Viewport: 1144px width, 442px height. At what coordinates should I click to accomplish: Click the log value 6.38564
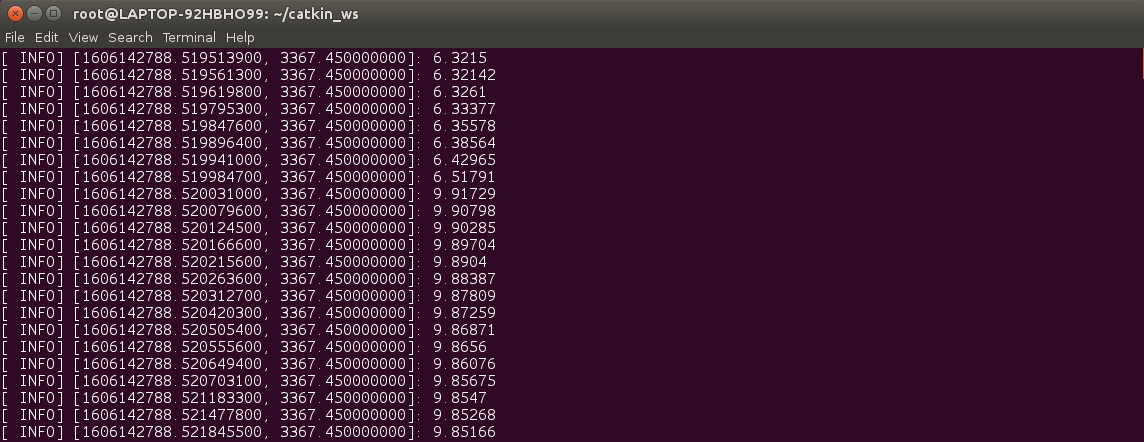[464, 143]
